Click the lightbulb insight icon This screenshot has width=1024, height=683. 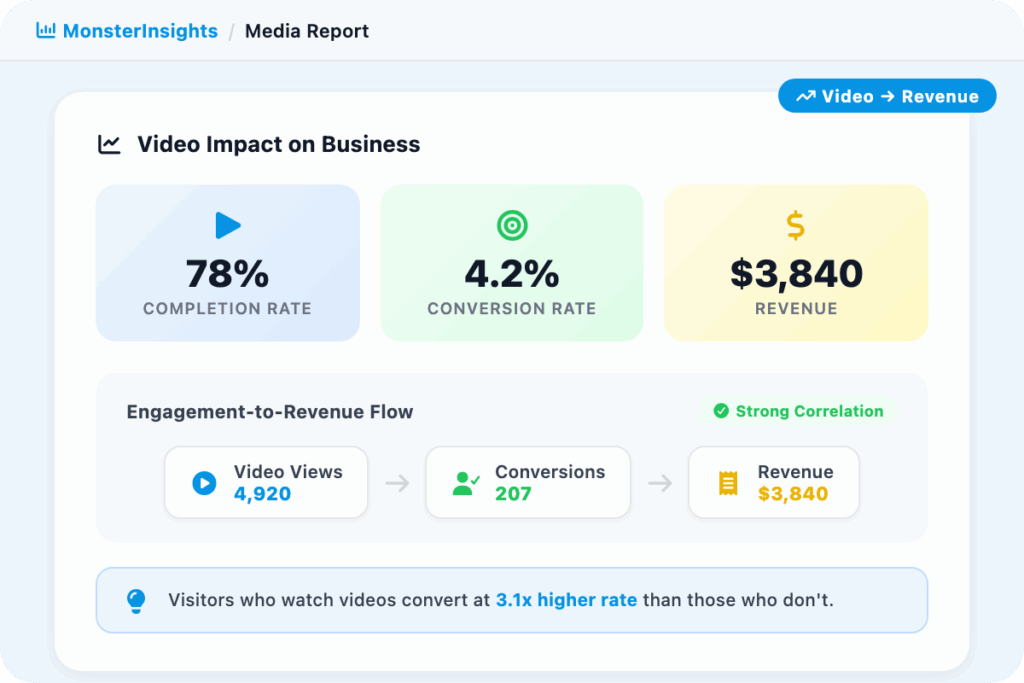tap(136, 601)
